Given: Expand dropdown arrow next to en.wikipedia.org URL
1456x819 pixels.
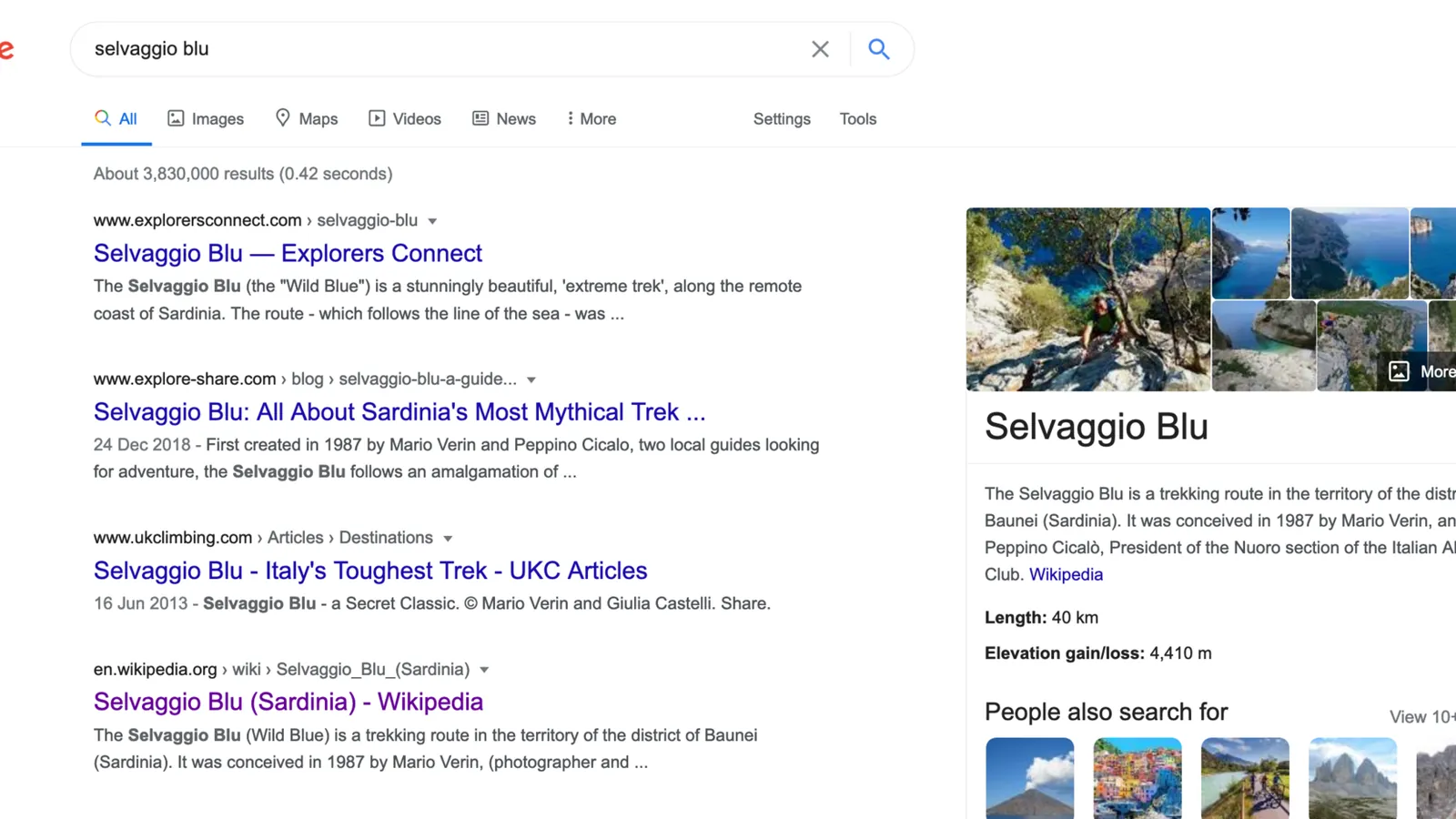Looking at the screenshot, I should point(484,670).
